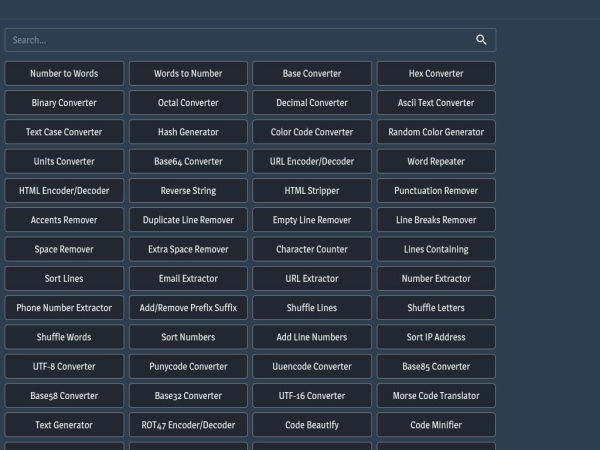Click the Shuffle Letters tool
The height and width of the screenshot is (450, 600).
(436, 308)
